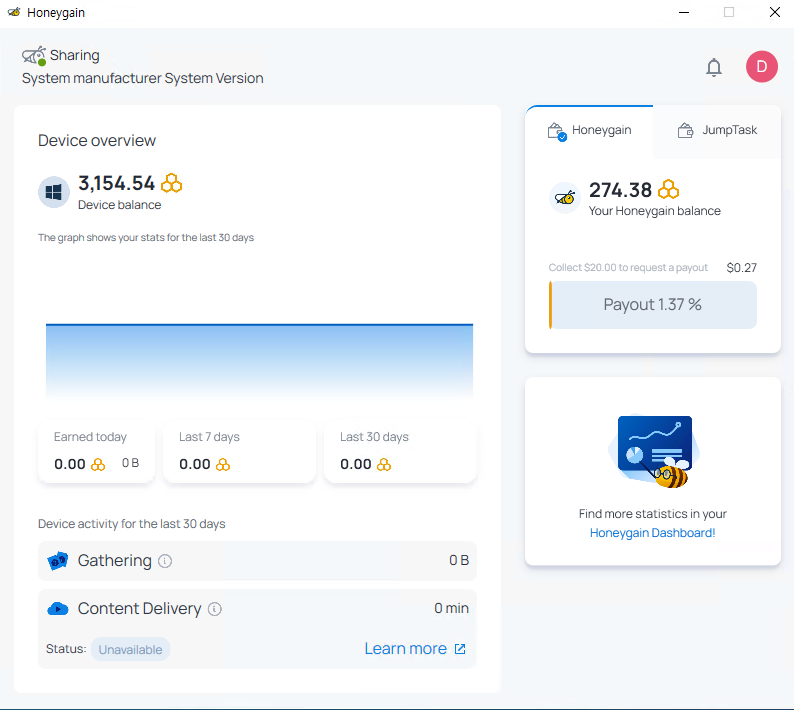794x710 pixels.
Task: Click the JumpTask wallet tab icon
Action: click(x=685, y=130)
